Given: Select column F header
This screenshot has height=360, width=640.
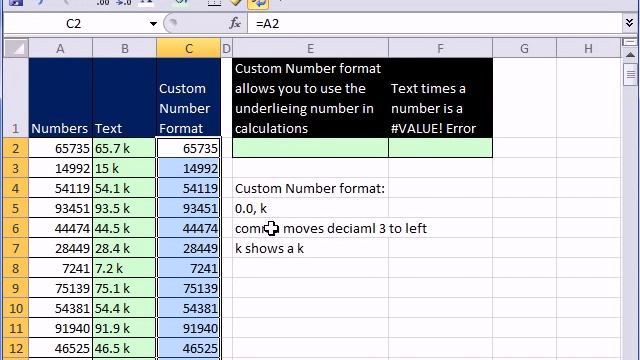Looking at the screenshot, I should [440, 49].
